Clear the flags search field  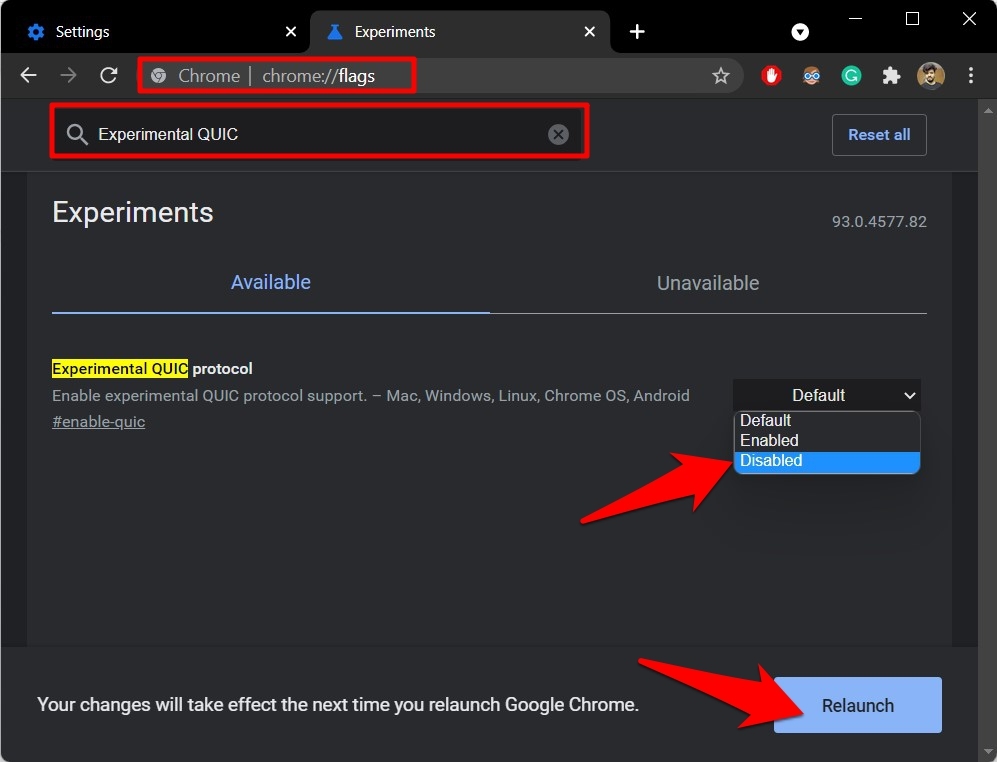click(558, 134)
